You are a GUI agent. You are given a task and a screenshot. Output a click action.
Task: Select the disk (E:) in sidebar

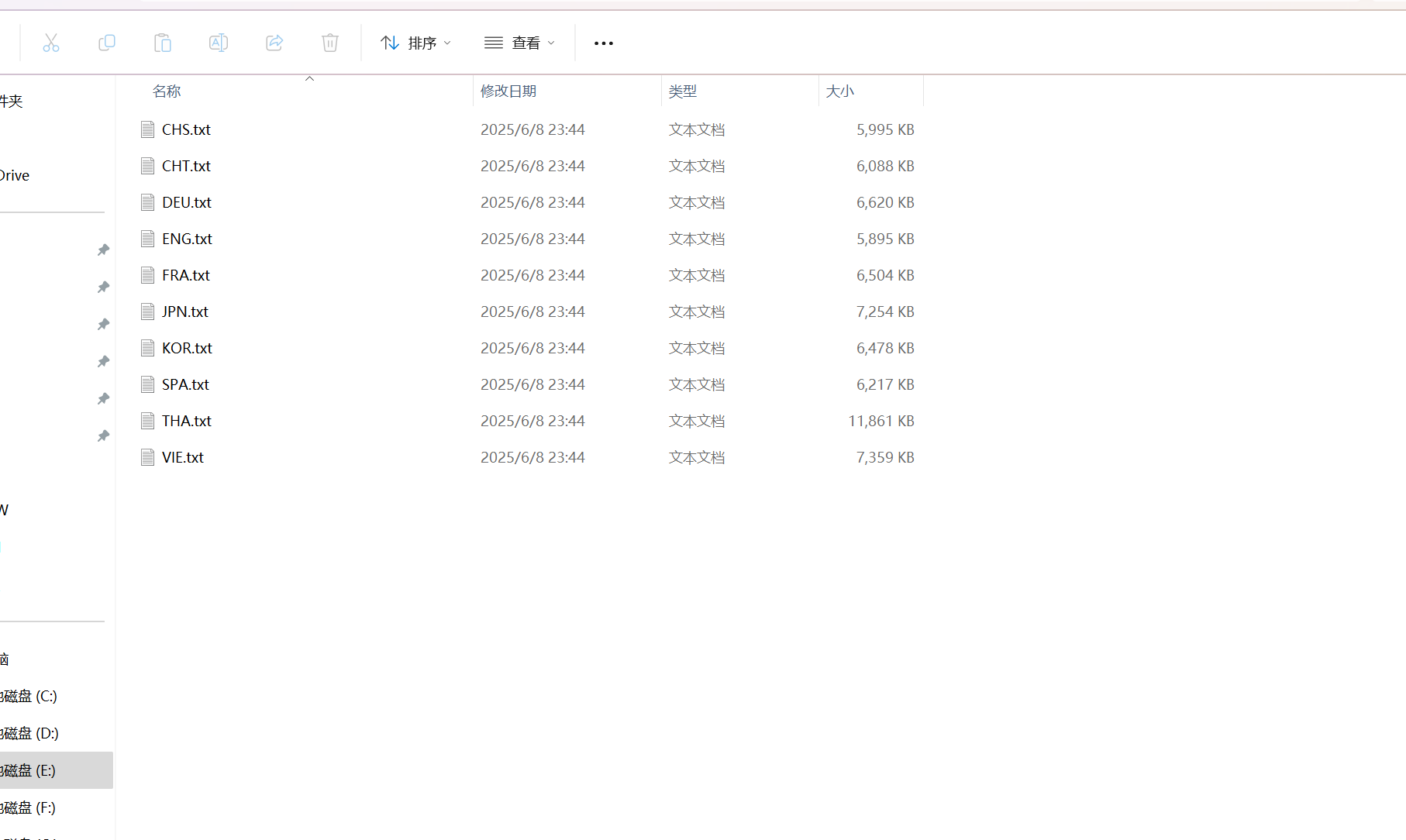click(x=57, y=770)
